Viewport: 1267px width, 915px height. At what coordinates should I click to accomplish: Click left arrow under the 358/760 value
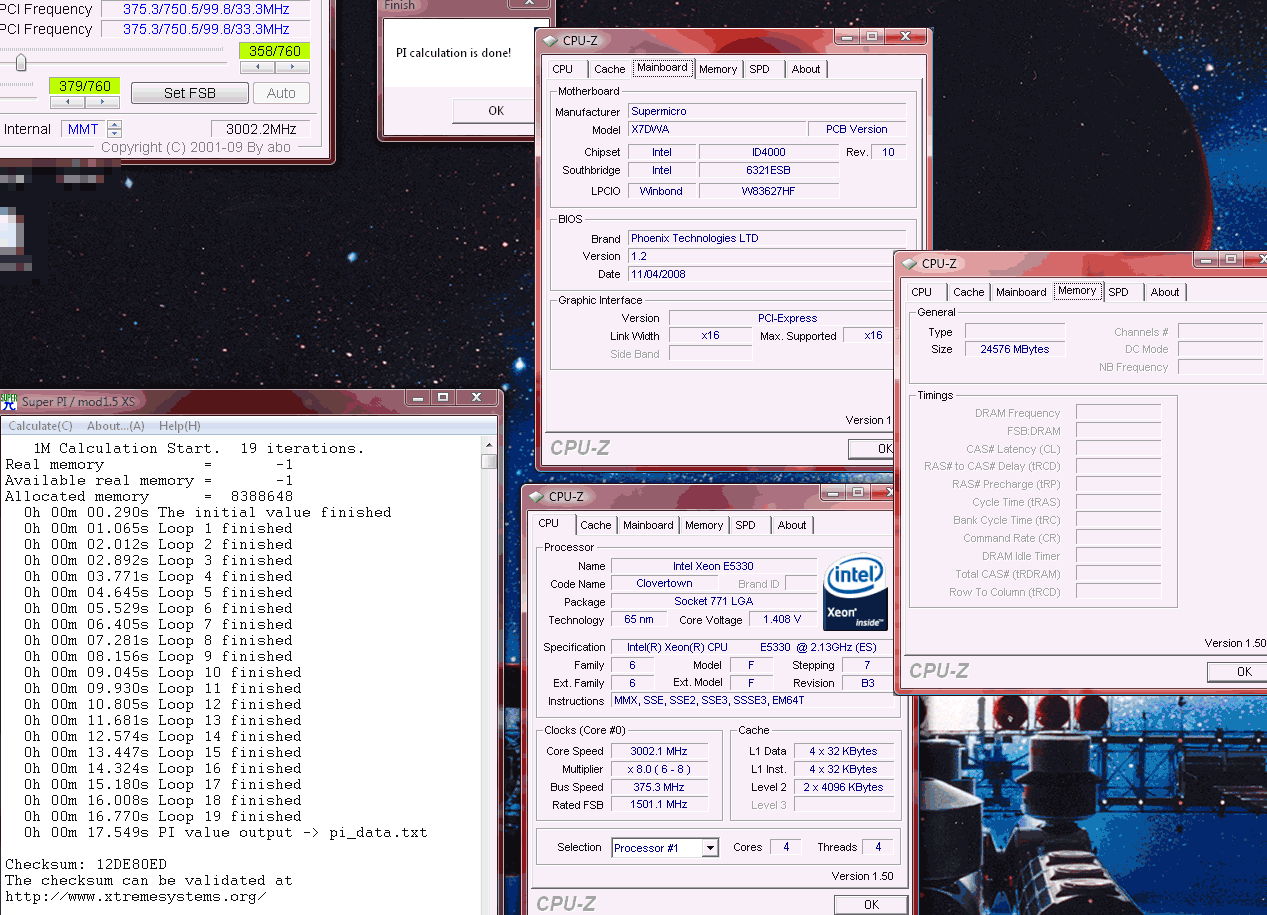[258, 67]
